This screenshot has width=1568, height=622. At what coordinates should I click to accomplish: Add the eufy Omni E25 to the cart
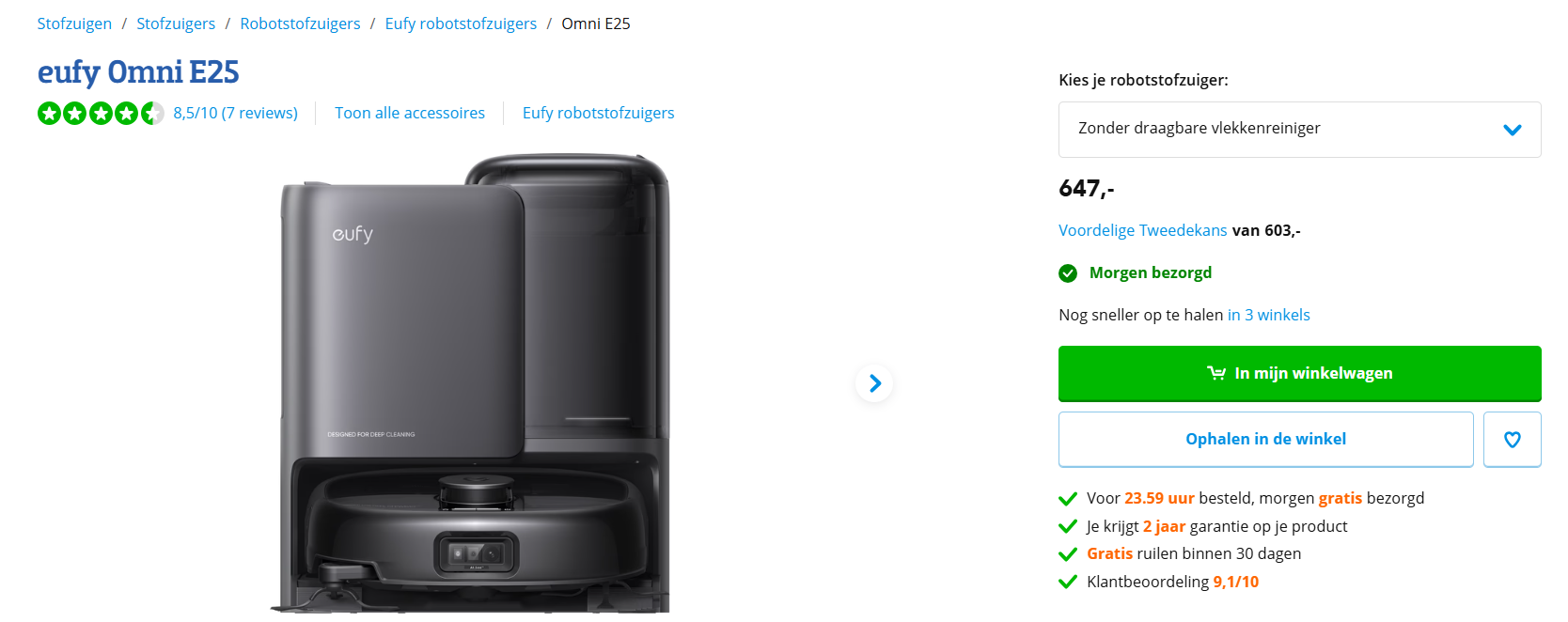point(1299,372)
